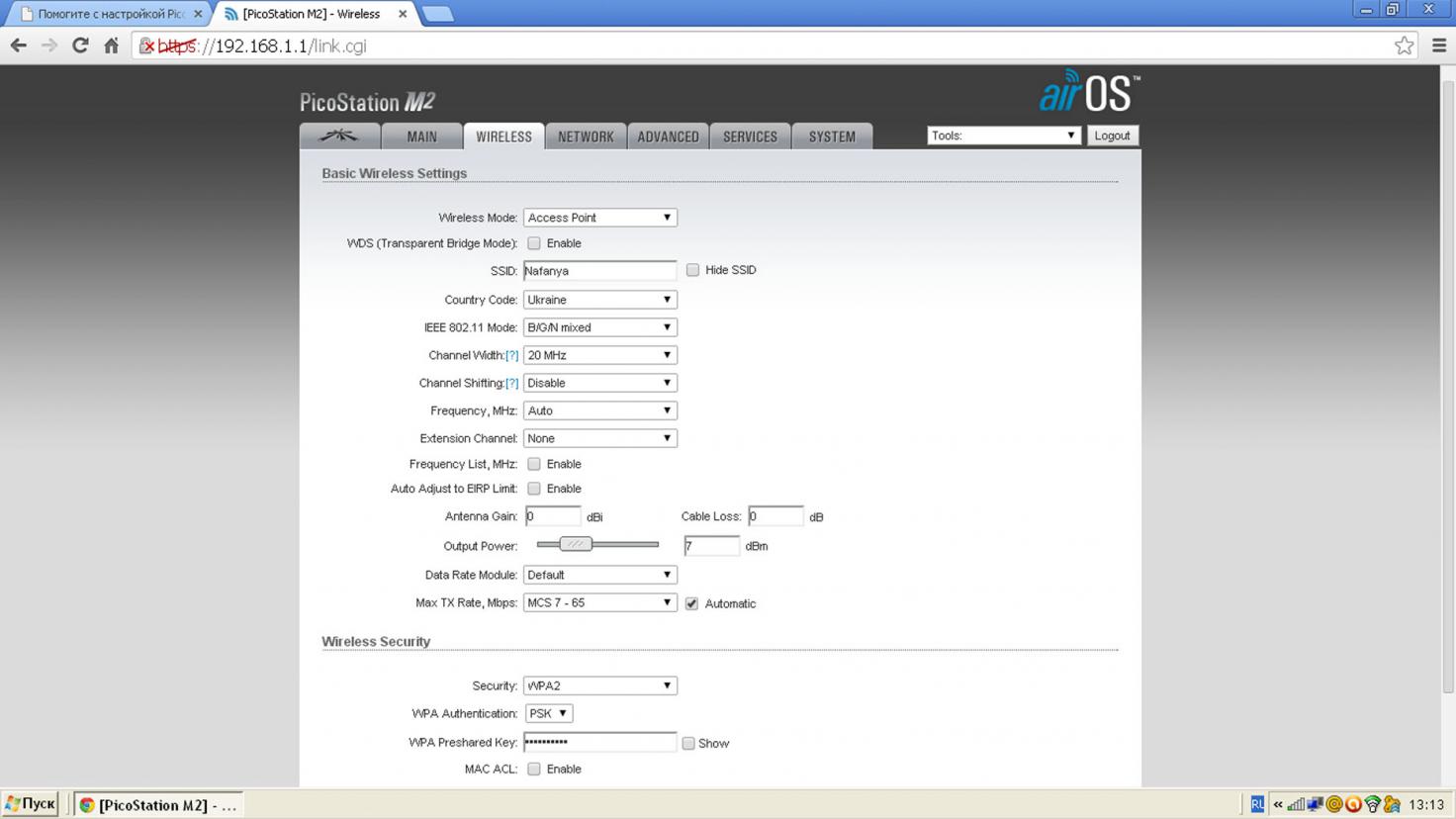1456x819 pixels.
Task: Enable WDS Transparent Bridge Mode checkbox
Action: tap(534, 243)
